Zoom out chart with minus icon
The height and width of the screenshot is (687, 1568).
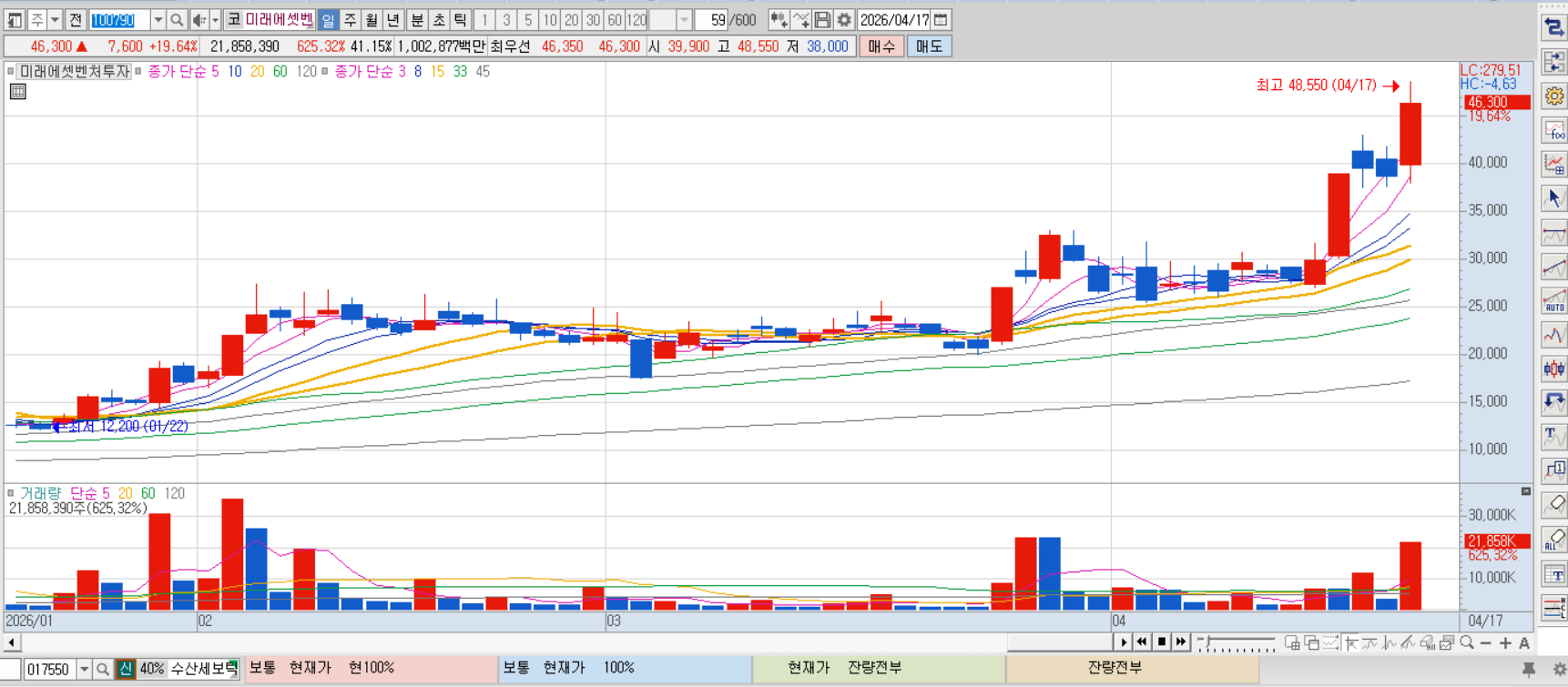1486,642
